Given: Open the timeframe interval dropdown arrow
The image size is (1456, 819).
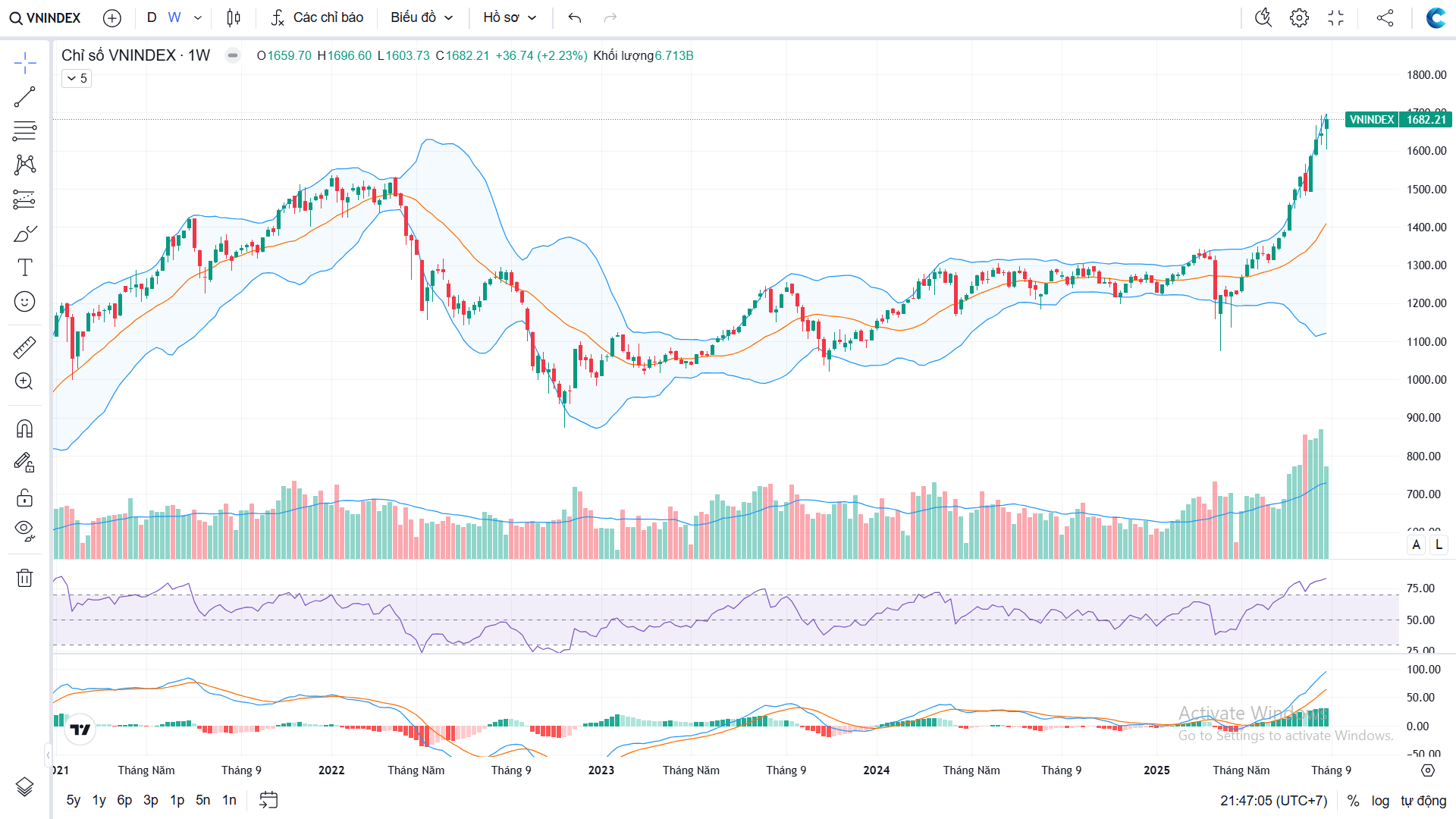Looking at the screenshot, I should [198, 17].
